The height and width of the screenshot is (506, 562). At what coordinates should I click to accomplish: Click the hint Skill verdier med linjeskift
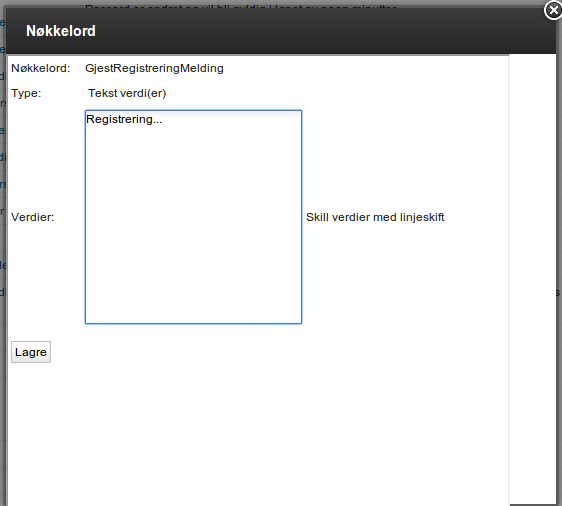(375, 217)
